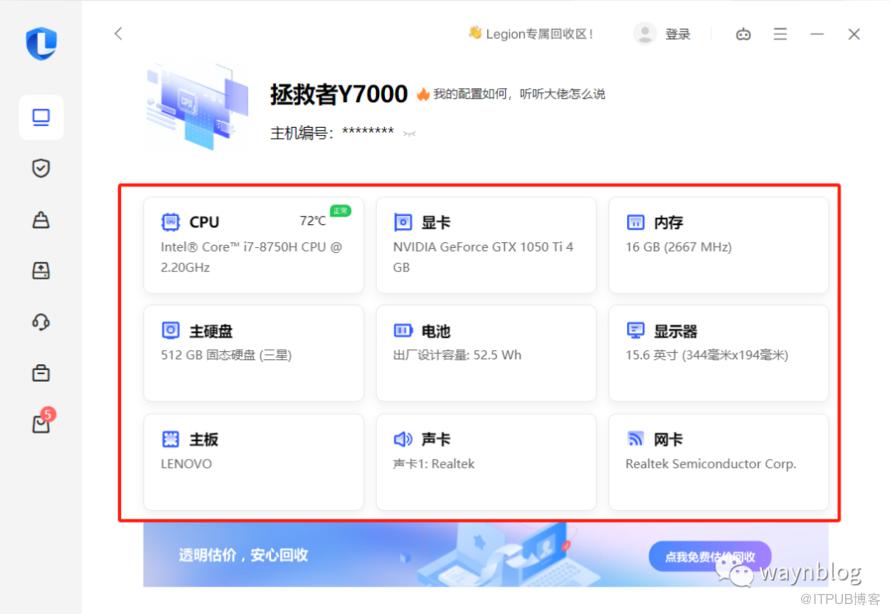The width and height of the screenshot is (890, 614).
Task: Select the 512 GB 固态硬盘 text
Action: [226, 355]
